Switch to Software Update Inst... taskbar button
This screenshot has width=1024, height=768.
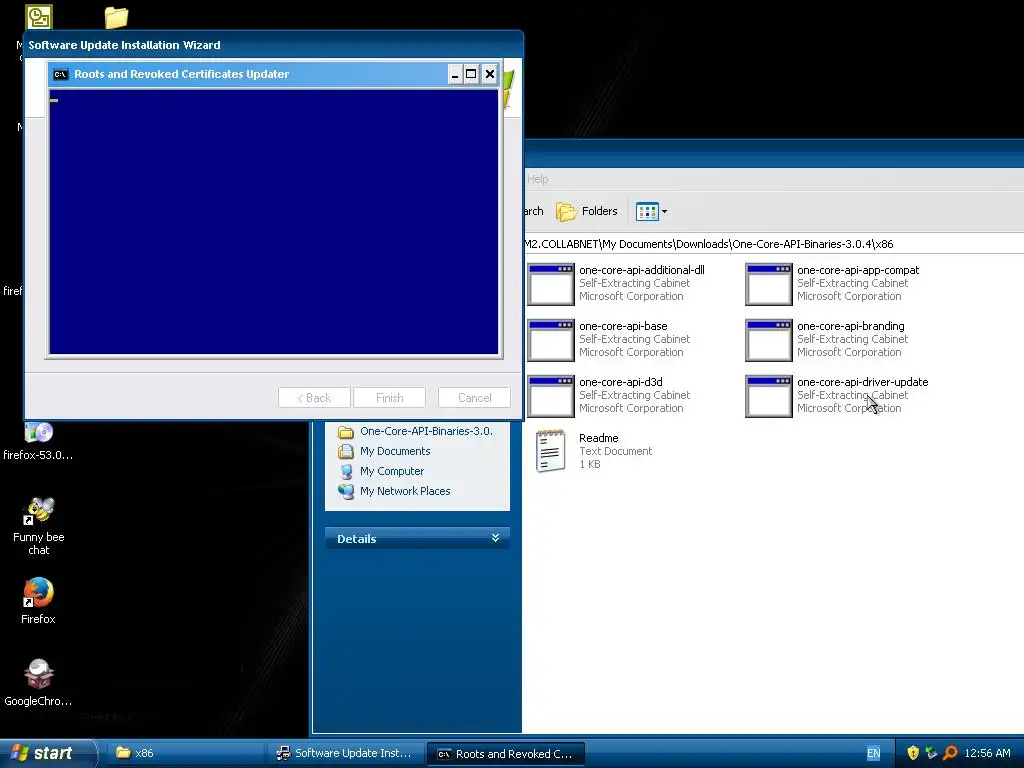[x=347, y=753]
